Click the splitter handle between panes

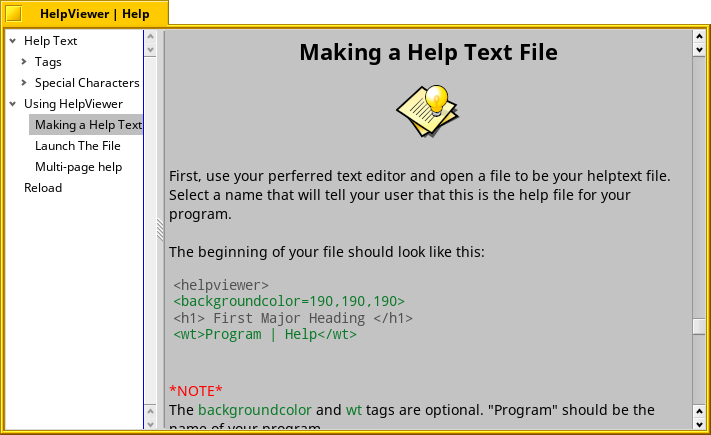coord(160,230)
